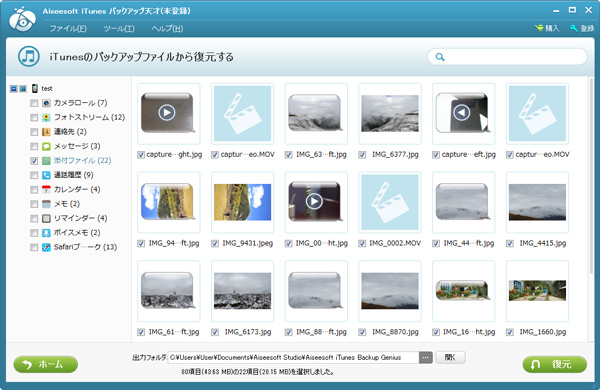Image resolution: width=600 pixels, height=390 pixels.
Task: Click the Voice Memos (ボイスメモ) icon
Action: click(46, 233)
